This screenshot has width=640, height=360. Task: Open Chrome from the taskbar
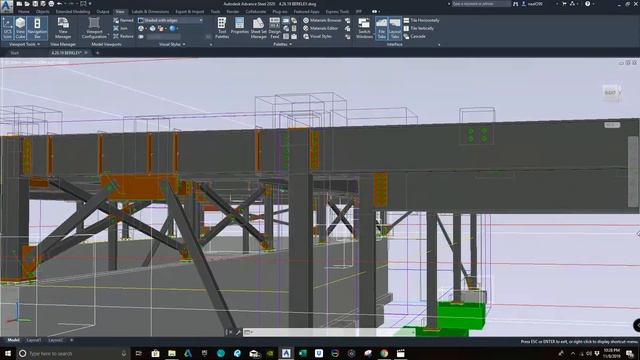pyautogui.click(x=384, y=353)
